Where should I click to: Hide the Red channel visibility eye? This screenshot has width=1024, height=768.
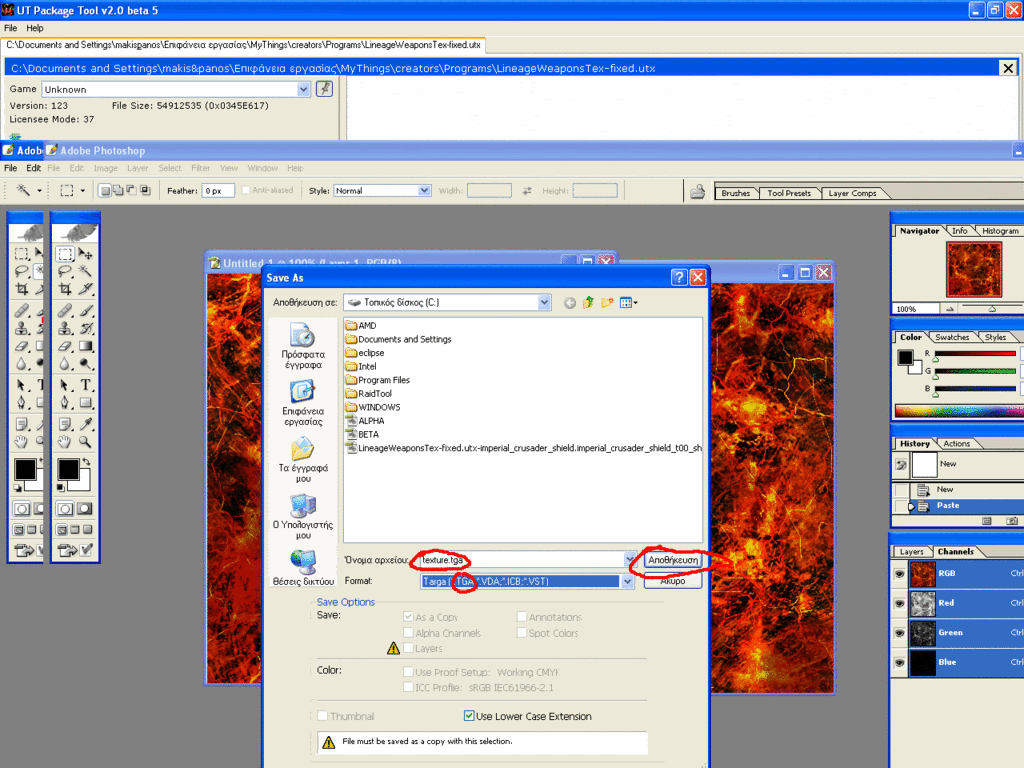point(900,603)
